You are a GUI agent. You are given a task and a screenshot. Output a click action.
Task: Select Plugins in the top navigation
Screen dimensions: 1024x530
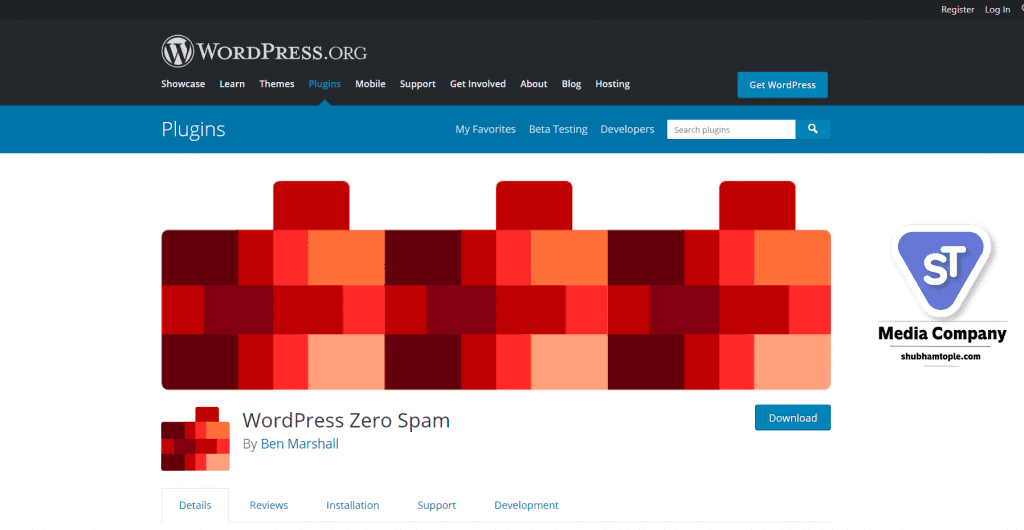[325, 84]
